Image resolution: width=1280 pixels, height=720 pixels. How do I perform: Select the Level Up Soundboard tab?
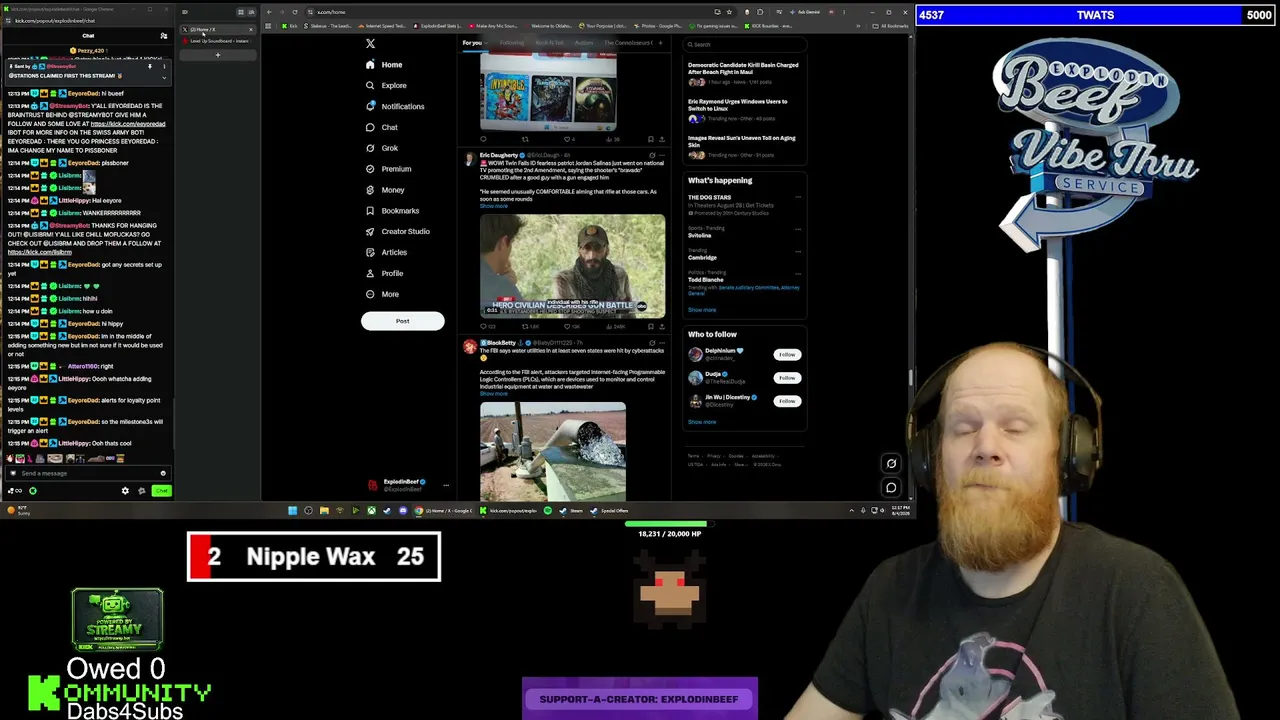218,41
